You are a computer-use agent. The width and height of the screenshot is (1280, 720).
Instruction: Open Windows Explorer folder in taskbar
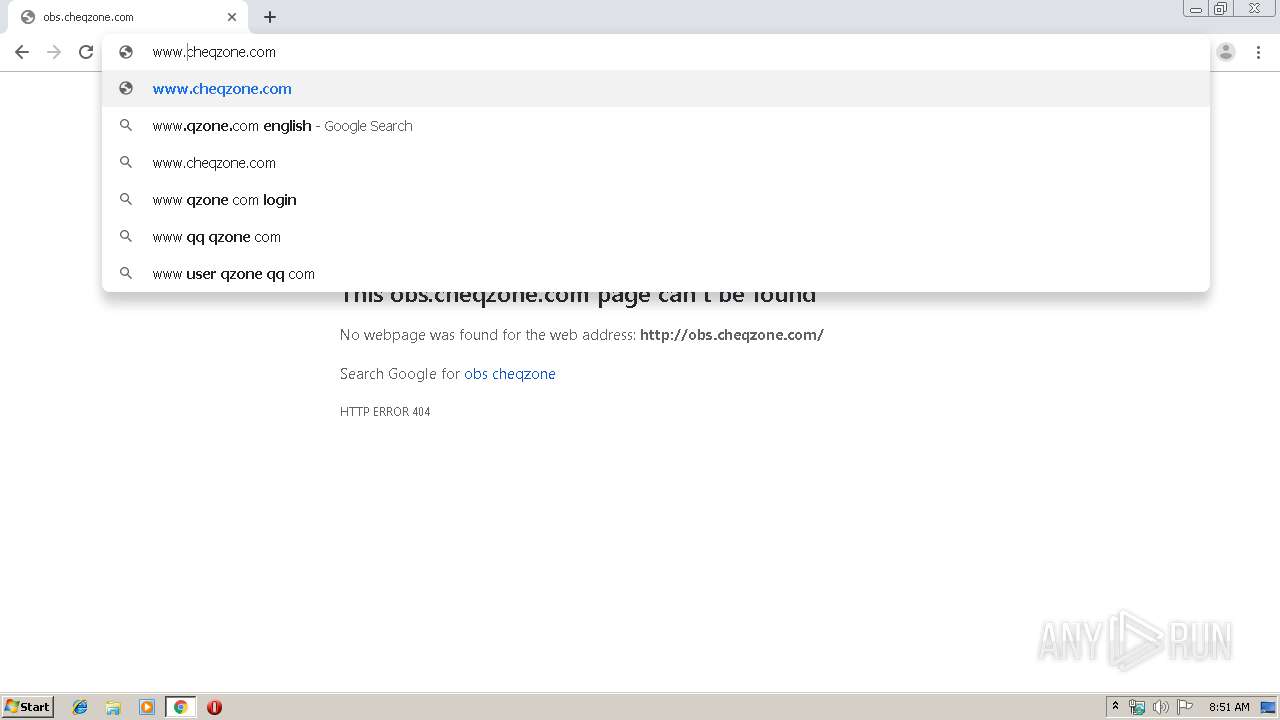coord(113,707)
